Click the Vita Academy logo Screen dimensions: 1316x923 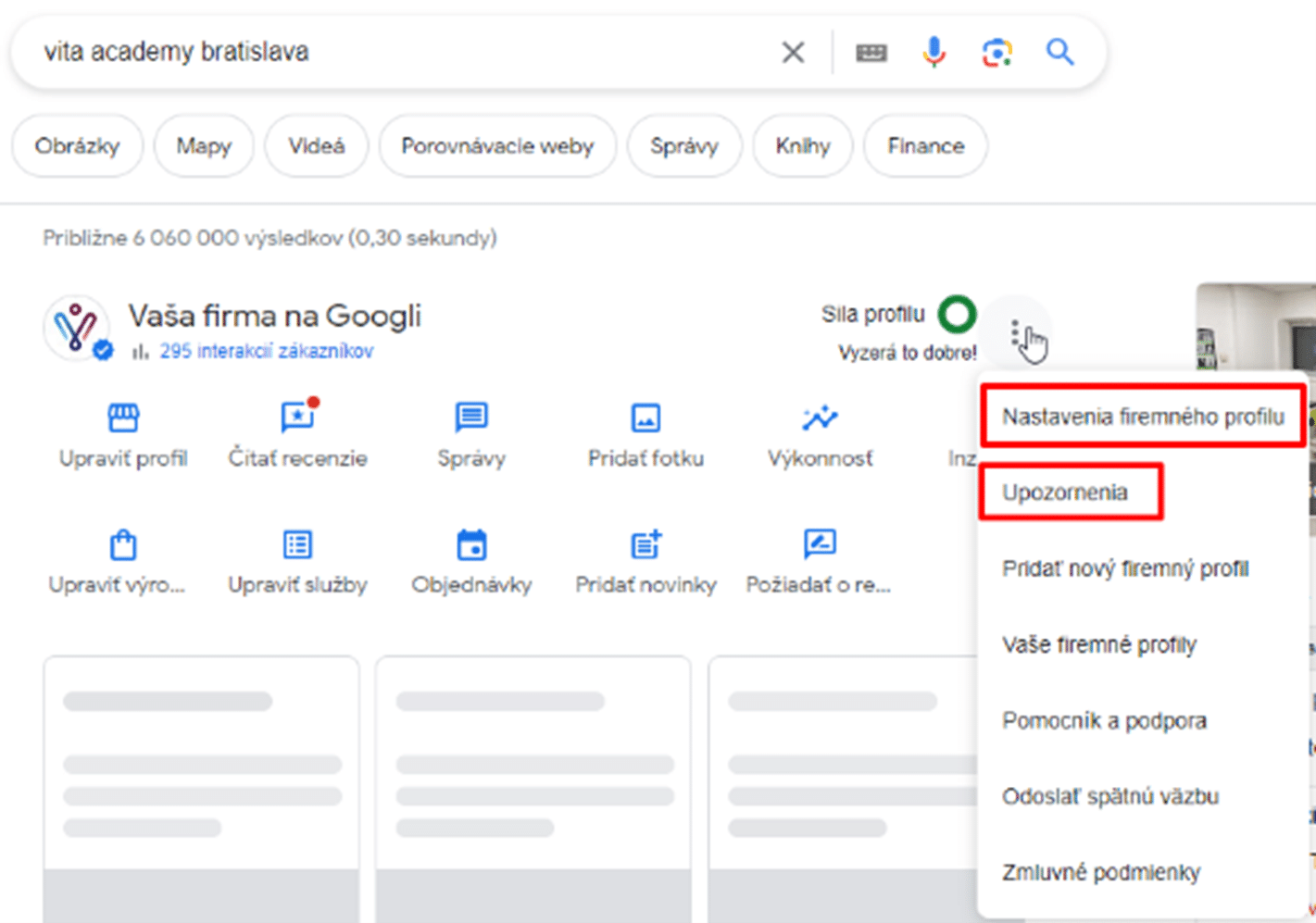77,328
